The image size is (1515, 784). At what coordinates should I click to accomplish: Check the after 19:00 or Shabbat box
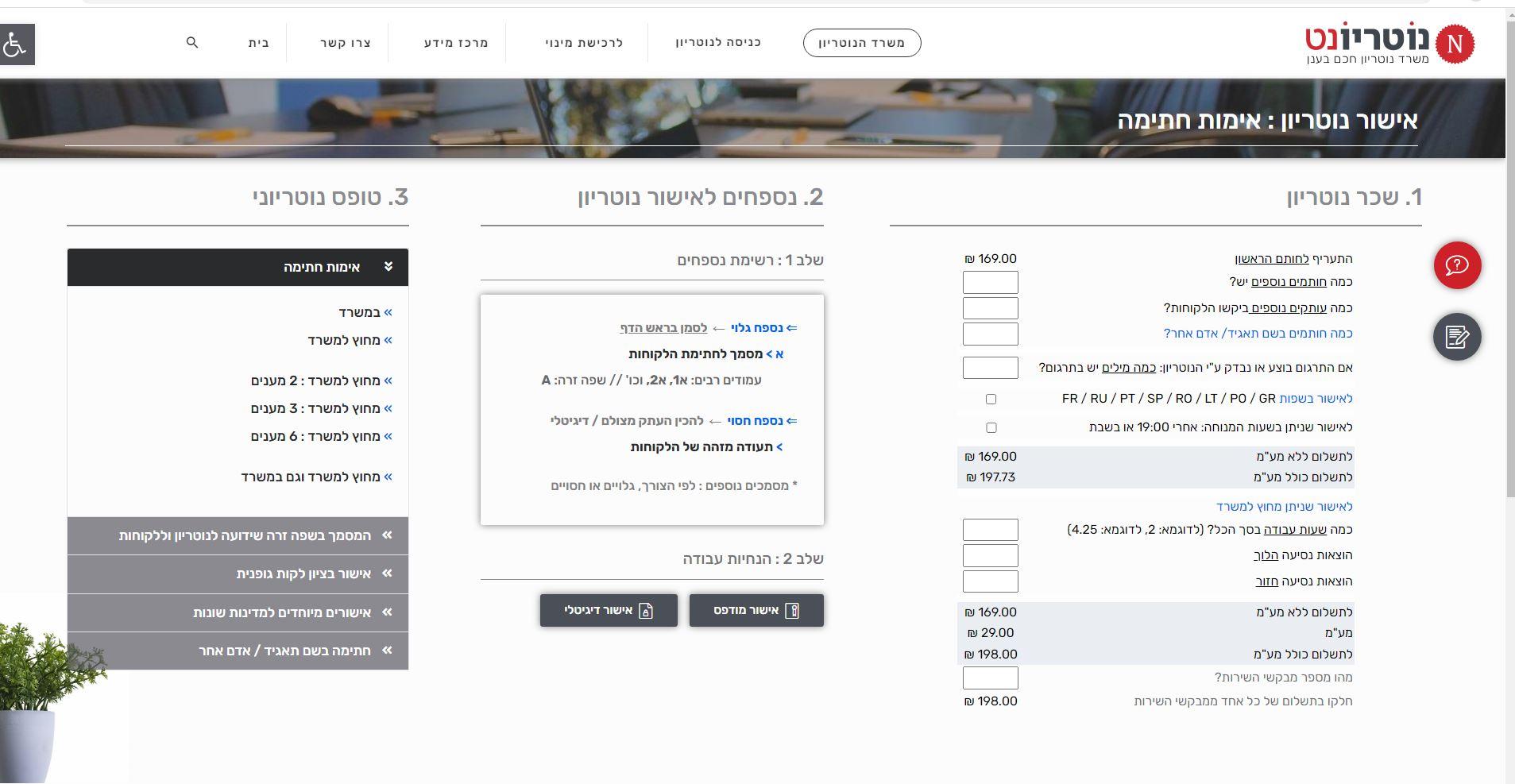[991, 427]
